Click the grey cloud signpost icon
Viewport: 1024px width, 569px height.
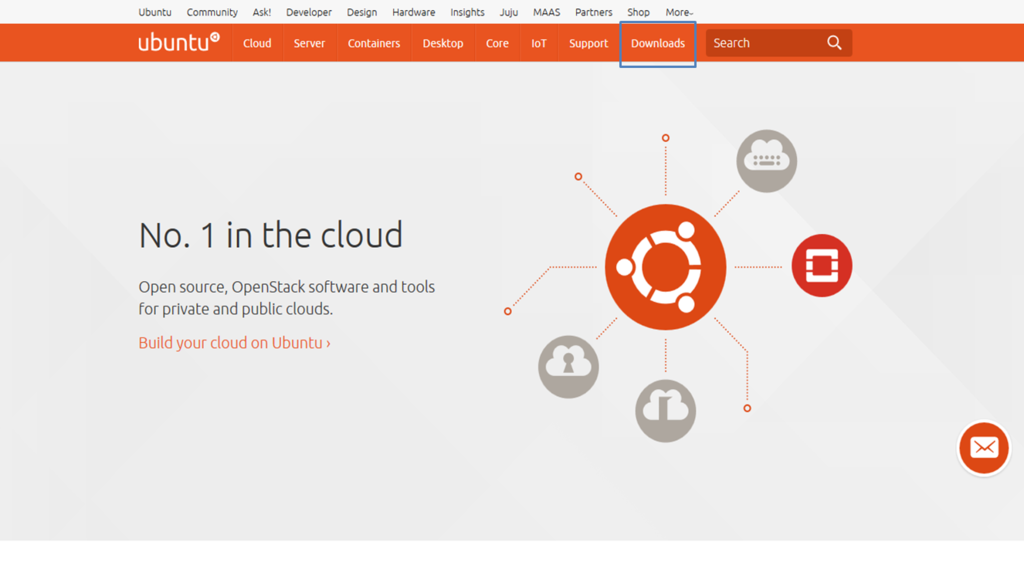[665, 411]
